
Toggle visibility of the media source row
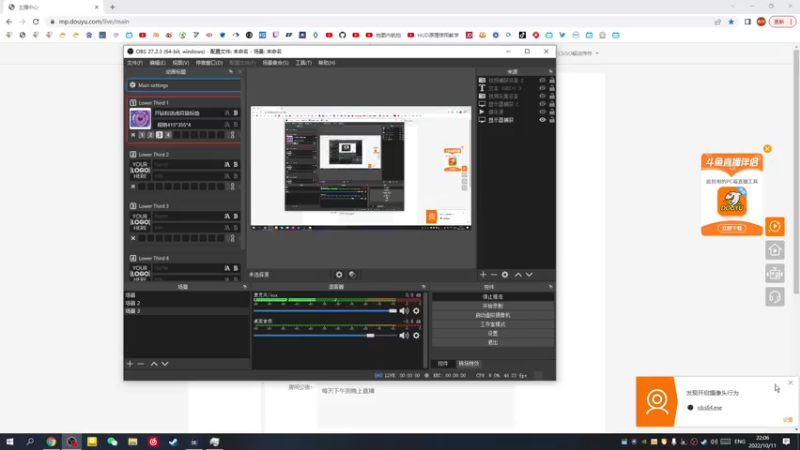click(x=542, y=112)
